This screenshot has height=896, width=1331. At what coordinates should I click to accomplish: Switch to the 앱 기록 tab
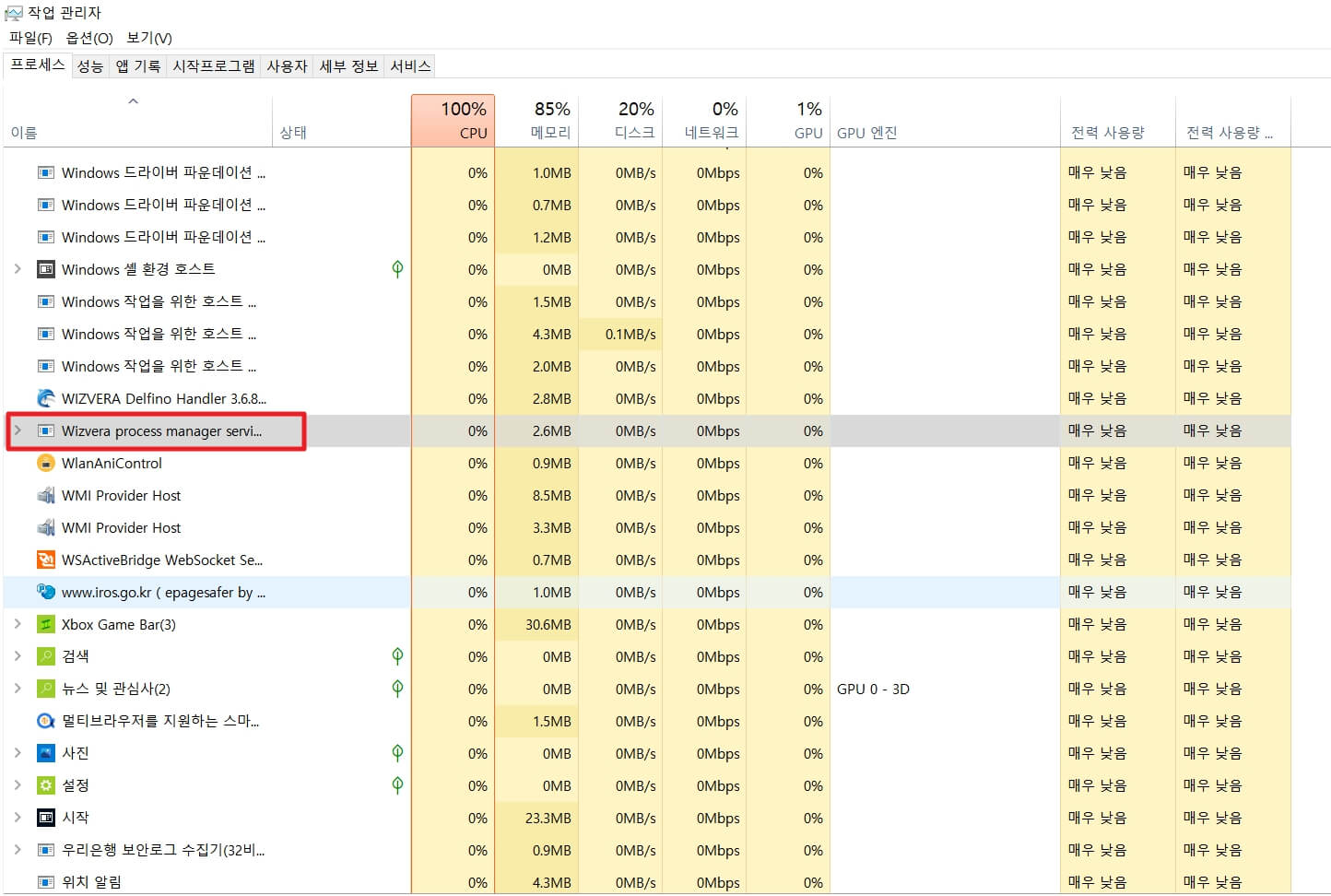point(137,66)
